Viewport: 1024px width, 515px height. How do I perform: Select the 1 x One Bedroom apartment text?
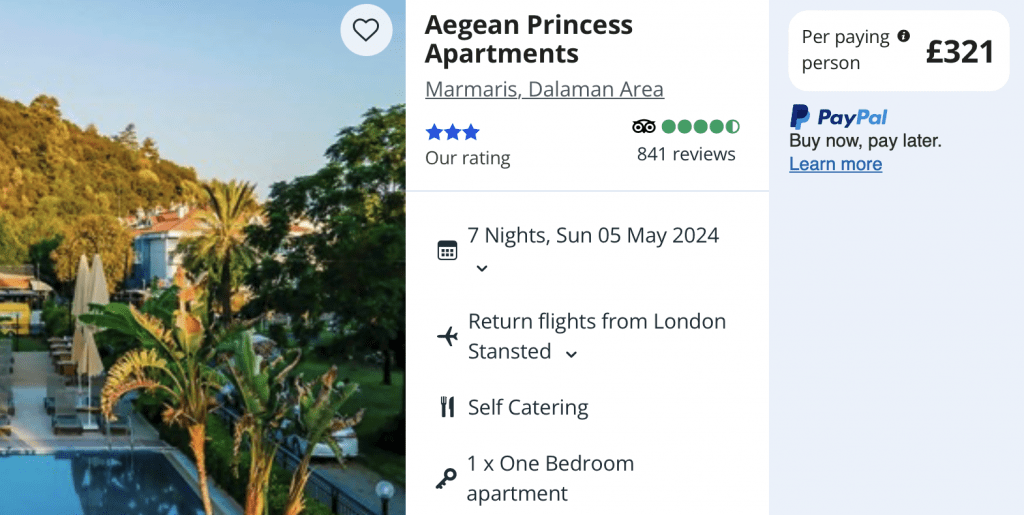pos(550,478)
